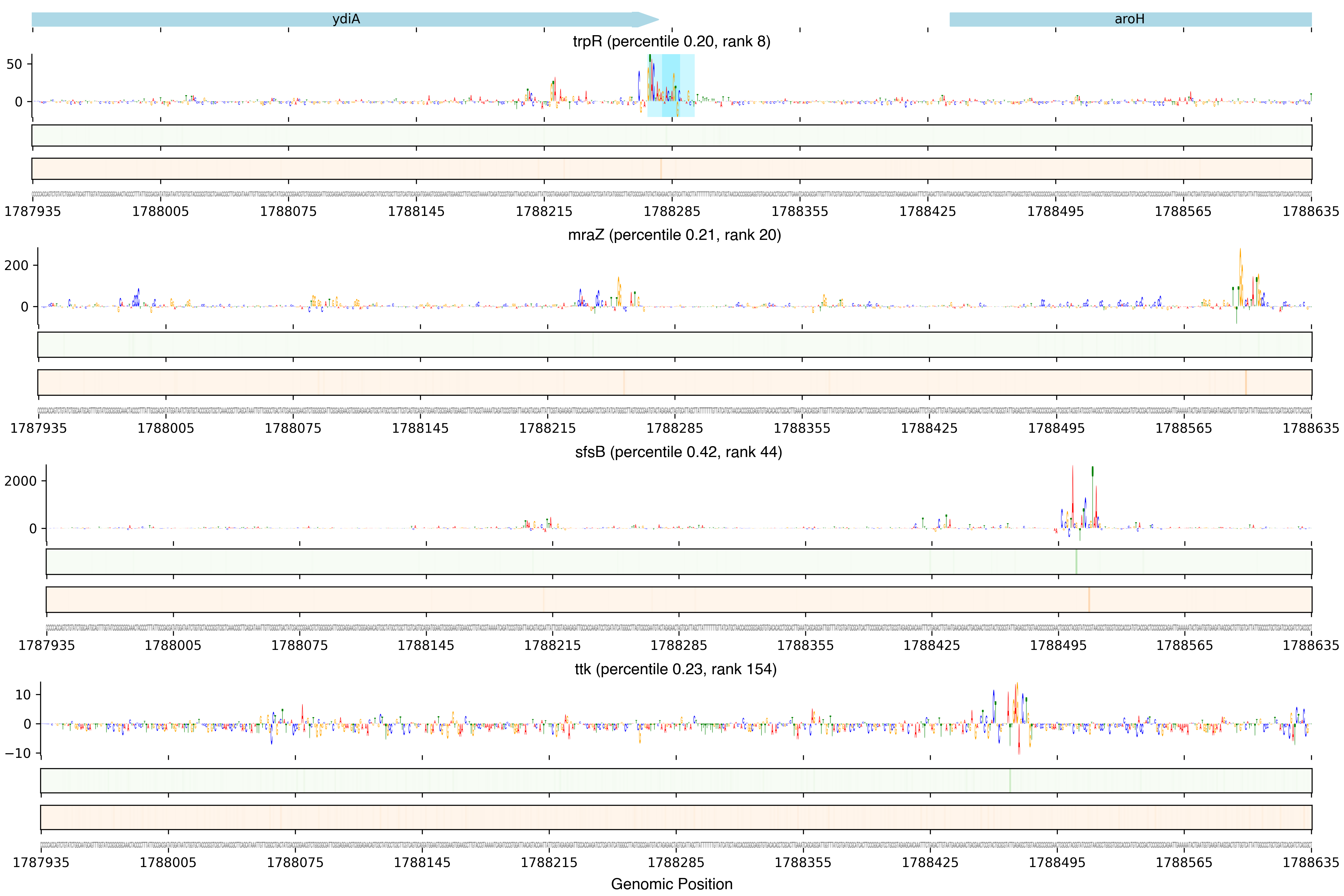Viewport: 1344px width, 896px height.
Task: Click the Genomic Position axis label
Action: pyautogui.click(x=671, y=884)
